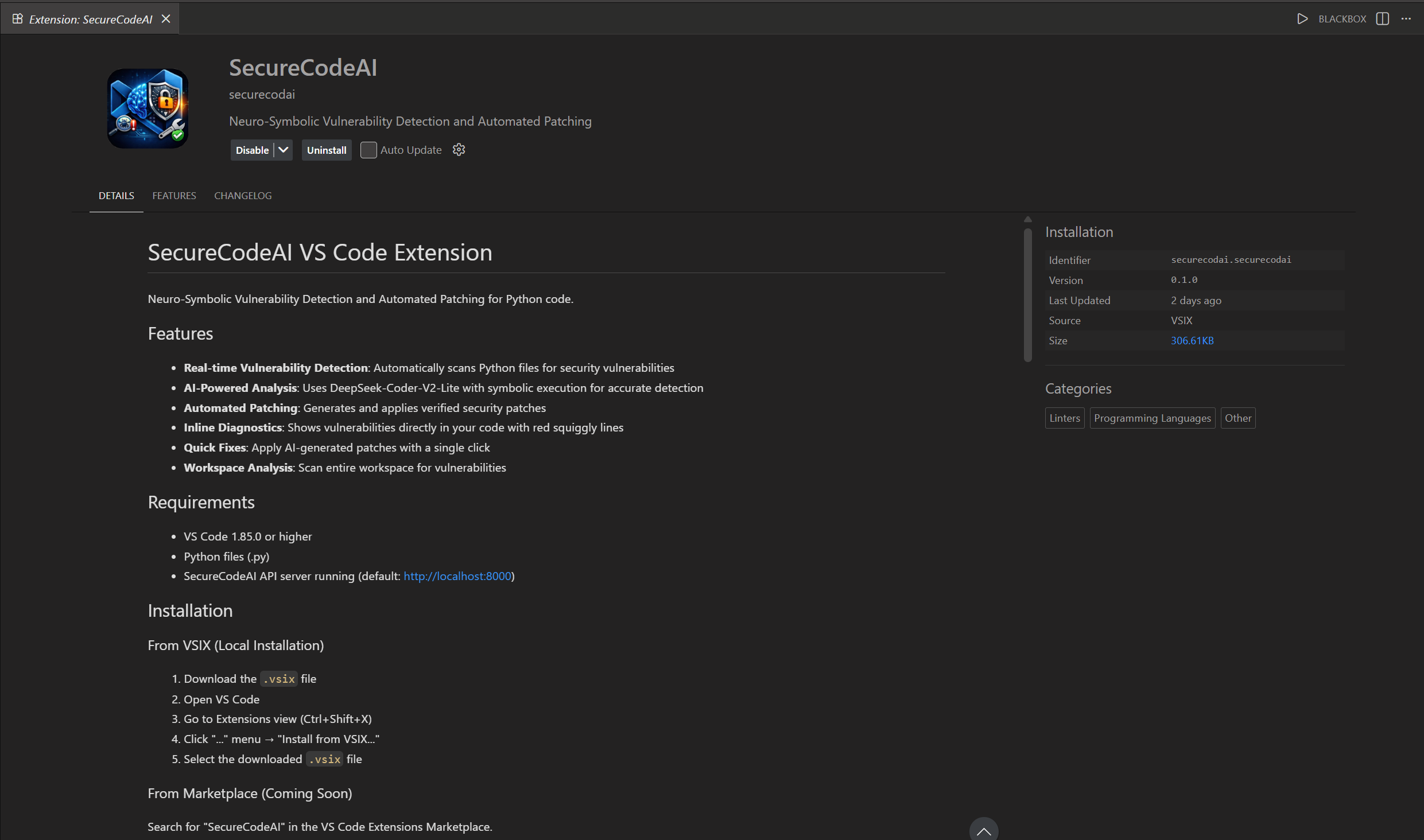Close the Extension: SecureCodeAI tab

click(x=166, y=18)
